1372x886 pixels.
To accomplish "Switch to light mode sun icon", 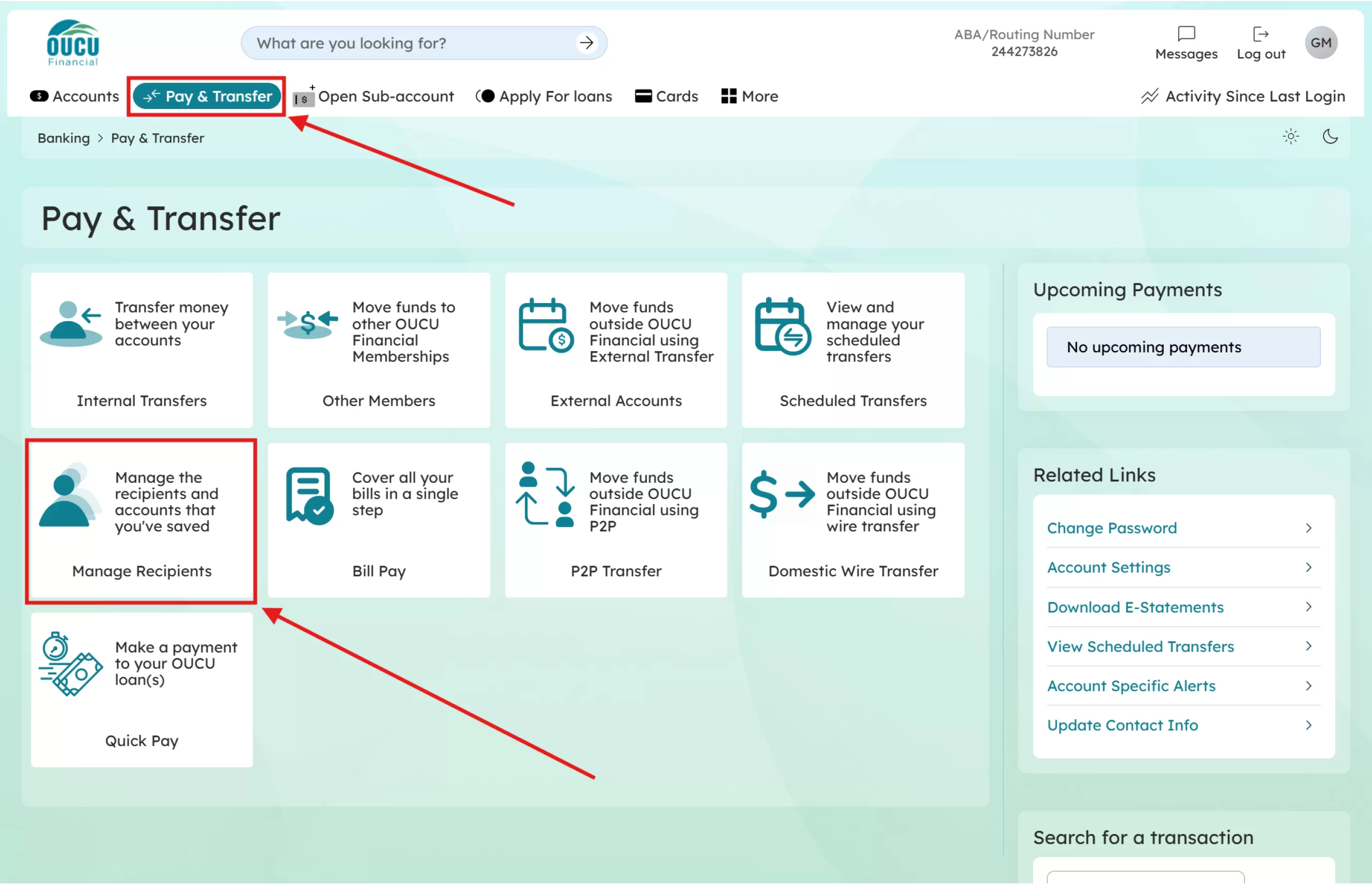I will click(x=1291, y=137).
